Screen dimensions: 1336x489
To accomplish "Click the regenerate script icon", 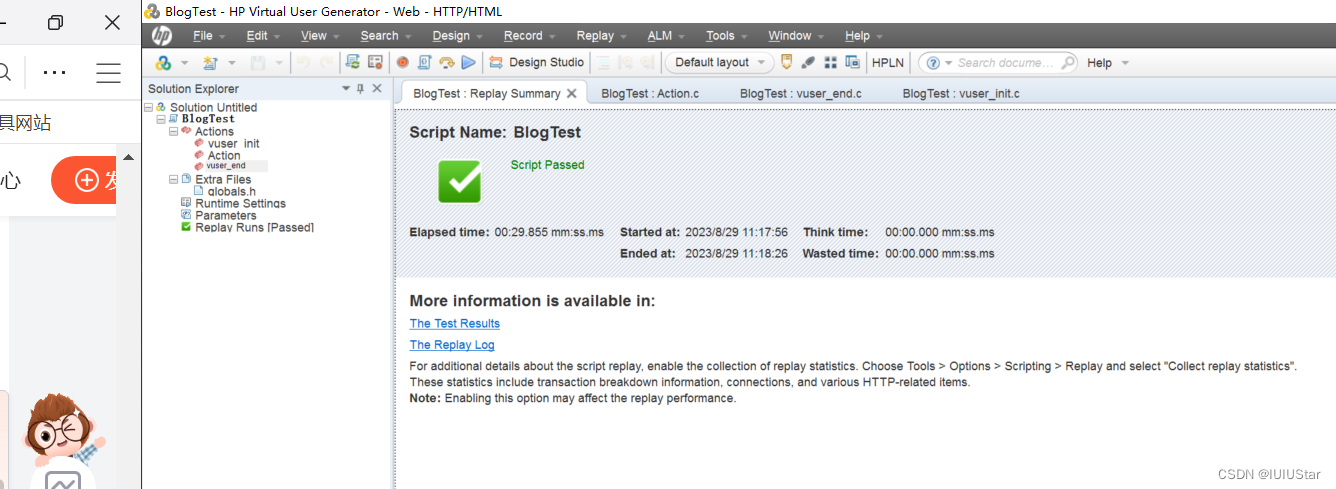I will point(353,62).
